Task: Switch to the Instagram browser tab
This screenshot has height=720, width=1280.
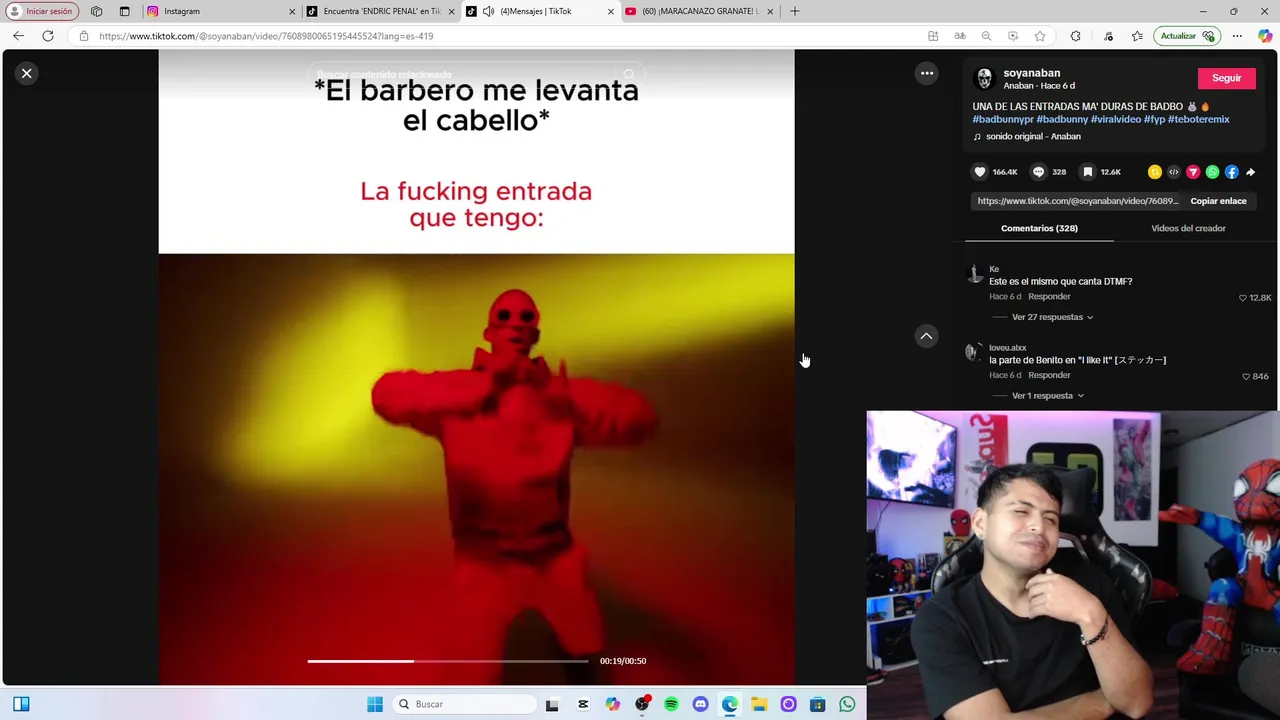Action: click(x=220, y=11)
